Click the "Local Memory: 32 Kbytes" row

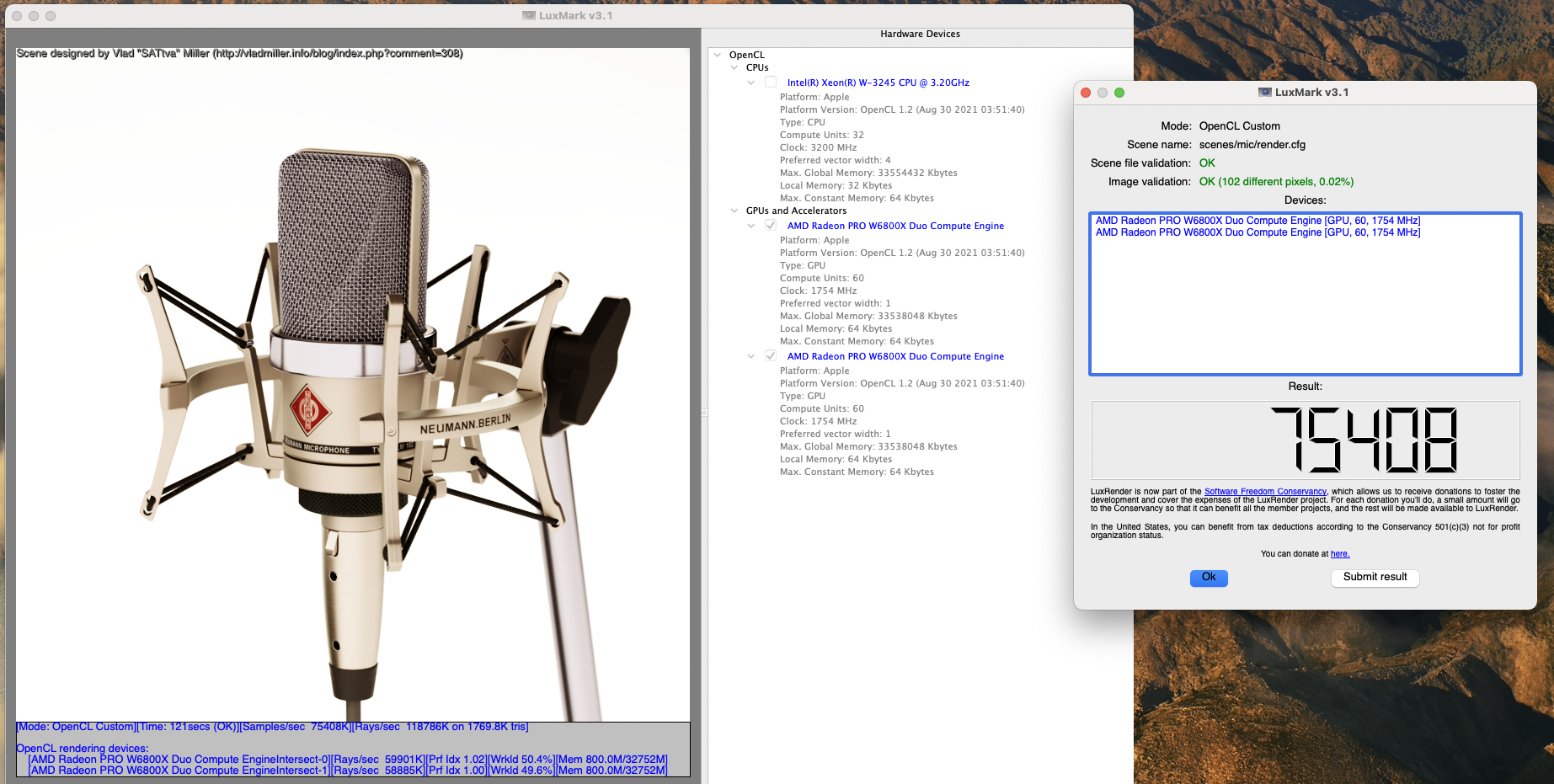836,185
